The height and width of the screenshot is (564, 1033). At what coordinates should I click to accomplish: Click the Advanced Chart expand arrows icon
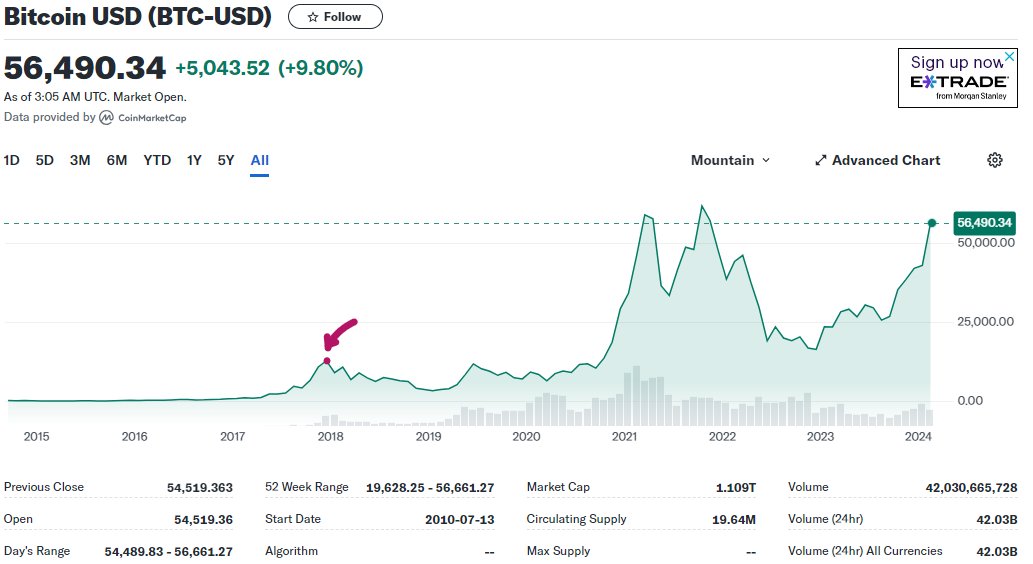(x=820, y=160)
